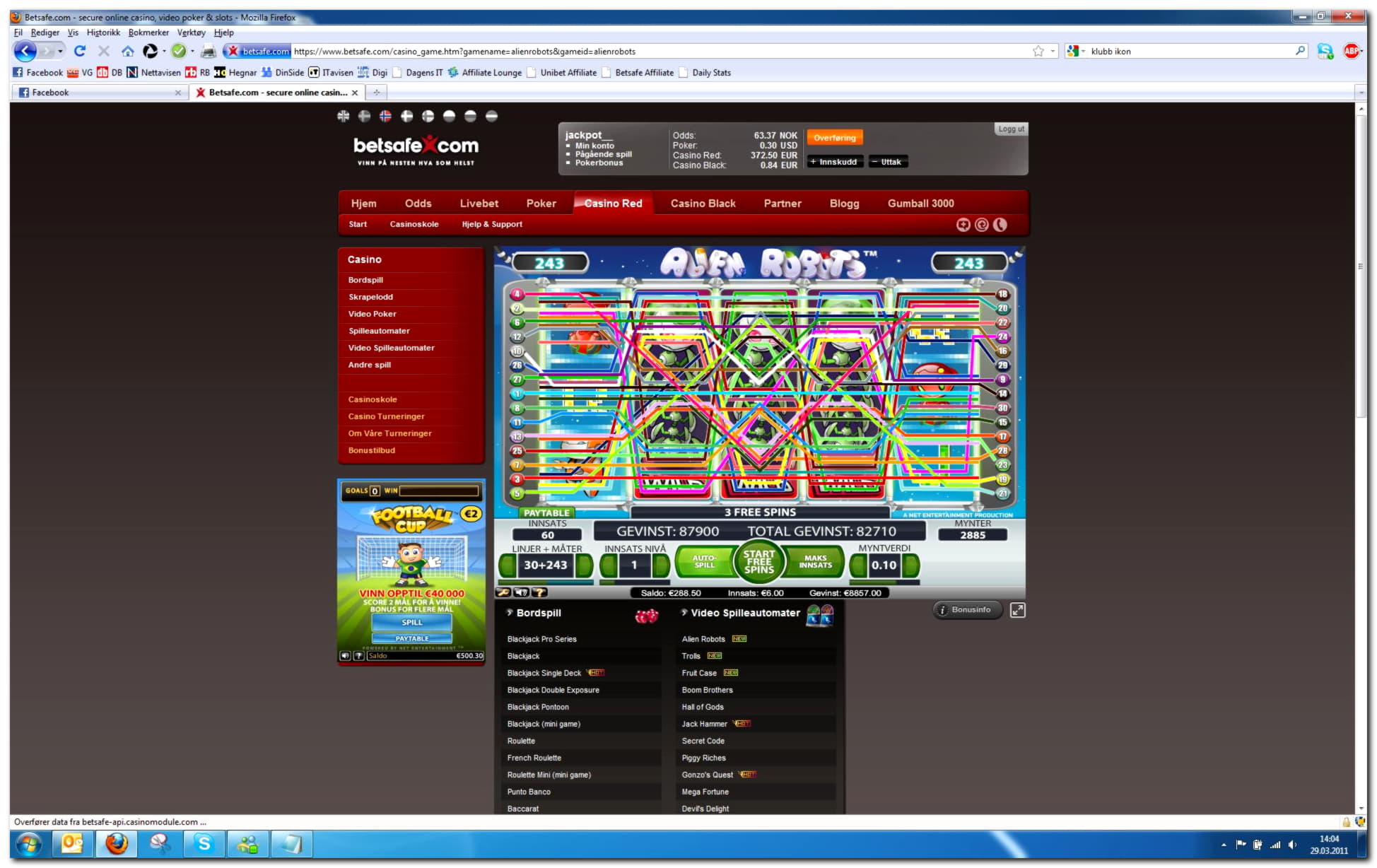
Task: Open the Adblock ABP icon
Action: pyautogui.click(x=1351, y=51)
